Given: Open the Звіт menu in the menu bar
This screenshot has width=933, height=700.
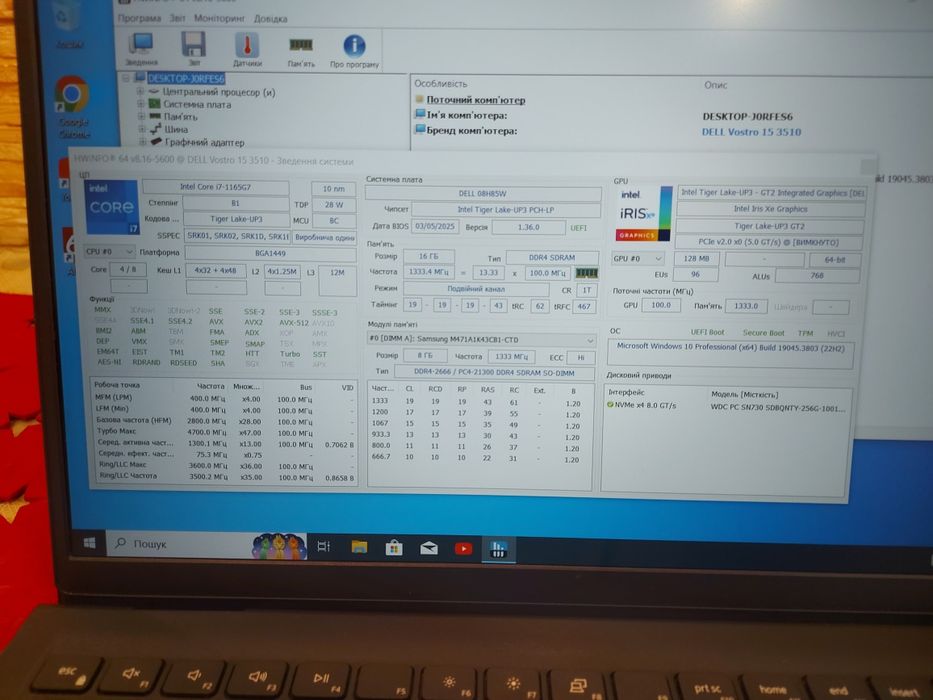Looking at the screenshot, I should click(x=177, y=18).
